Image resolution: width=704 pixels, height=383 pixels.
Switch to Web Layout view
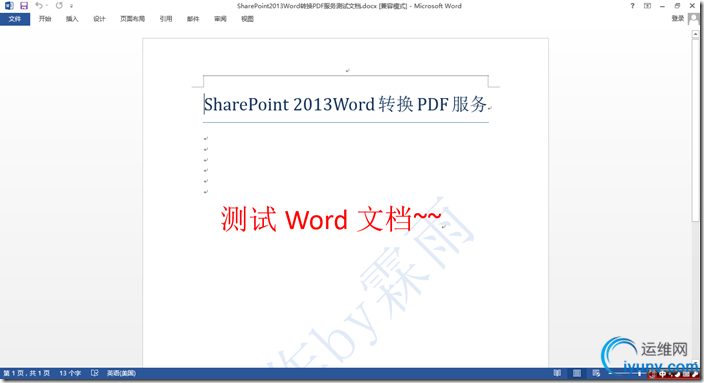pos(596,373)
